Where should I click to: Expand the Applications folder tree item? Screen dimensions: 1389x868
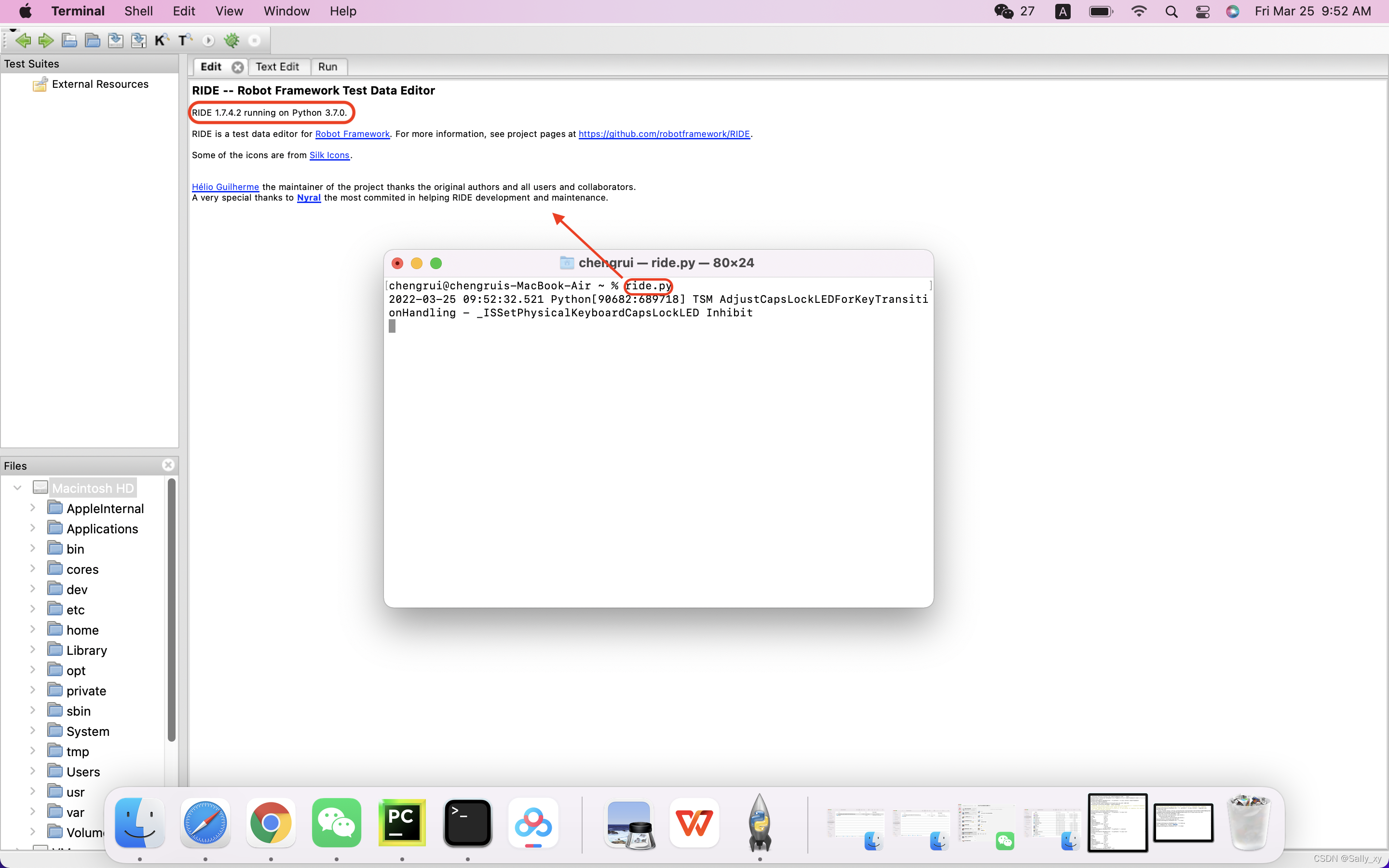pos(31,528)
